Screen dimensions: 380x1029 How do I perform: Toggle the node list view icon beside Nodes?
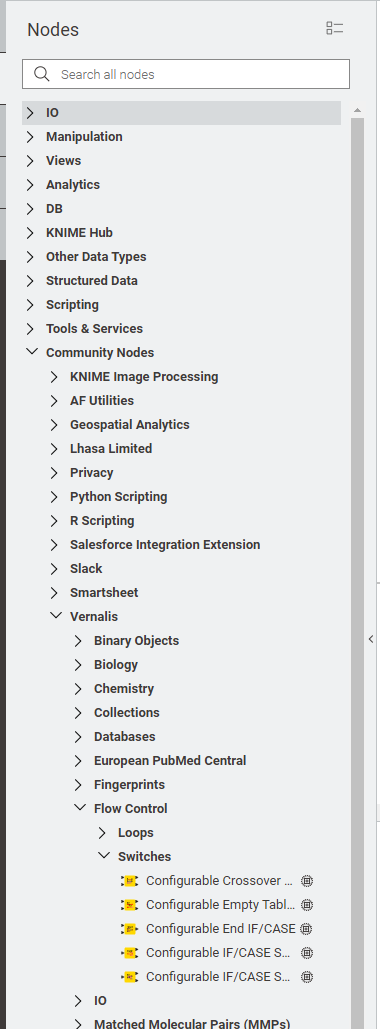pos(335,28)
